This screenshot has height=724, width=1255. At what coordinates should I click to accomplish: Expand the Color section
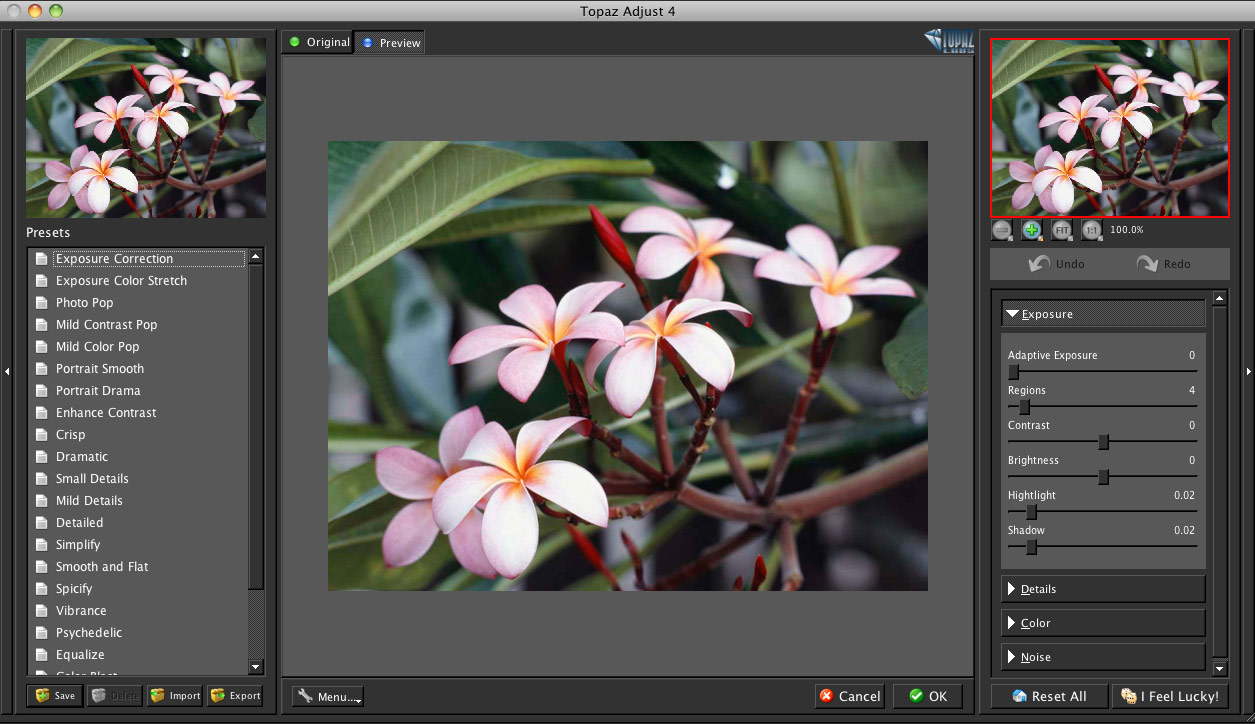click(x=1103, y=623)
